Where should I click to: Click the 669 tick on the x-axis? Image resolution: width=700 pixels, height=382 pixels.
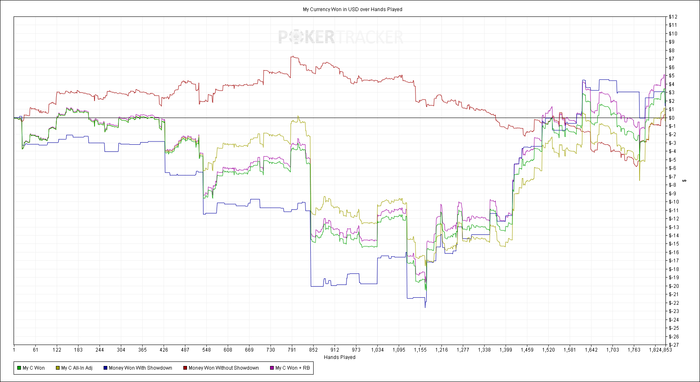click(249, 351)
